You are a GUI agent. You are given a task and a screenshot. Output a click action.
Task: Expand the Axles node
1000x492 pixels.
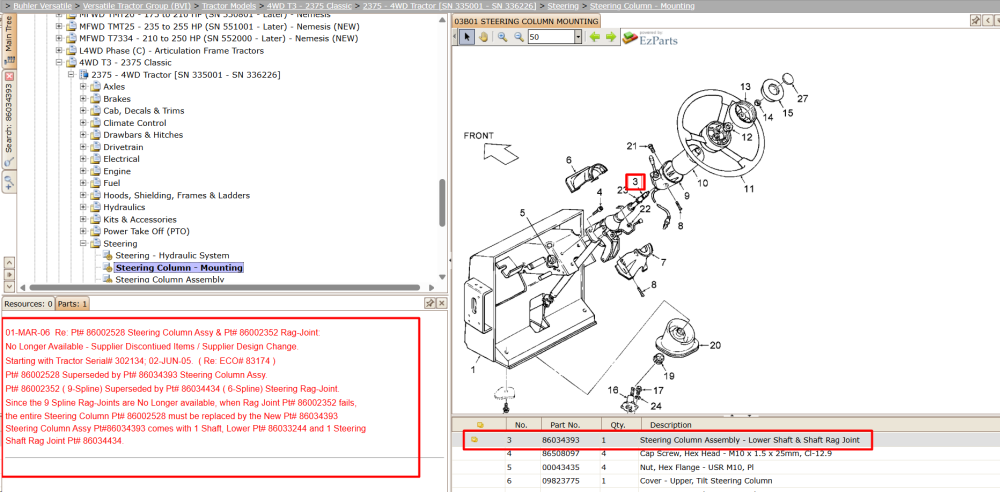point(84,86)
